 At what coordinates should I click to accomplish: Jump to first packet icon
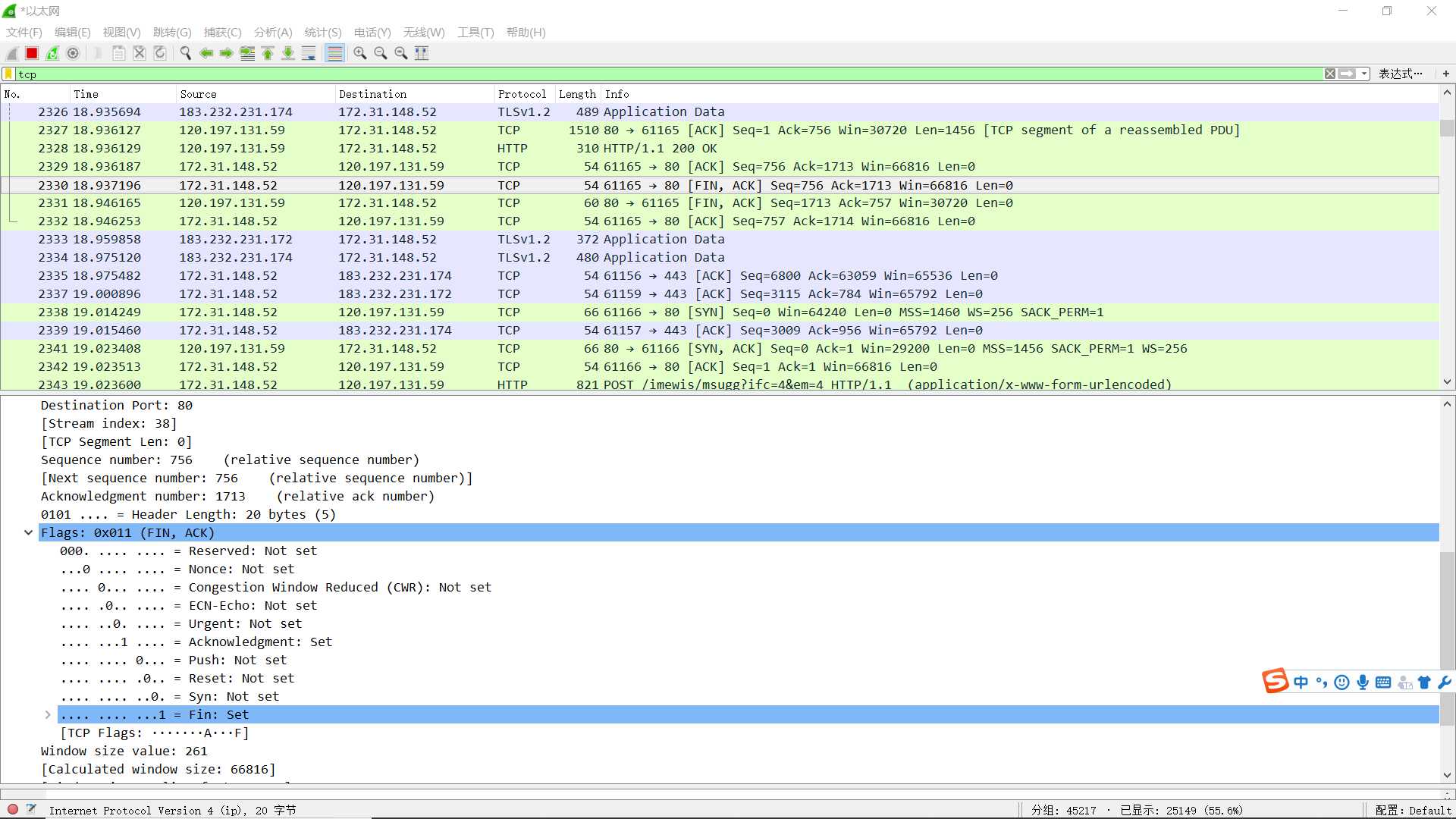click(268, 53)
